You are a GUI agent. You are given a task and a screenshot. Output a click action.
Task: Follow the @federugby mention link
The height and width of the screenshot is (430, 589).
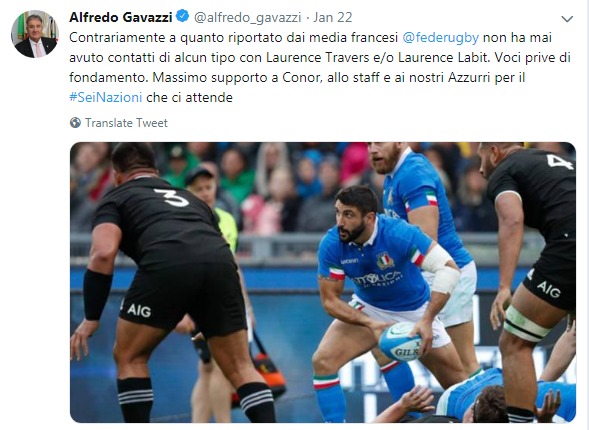point(441,38)
